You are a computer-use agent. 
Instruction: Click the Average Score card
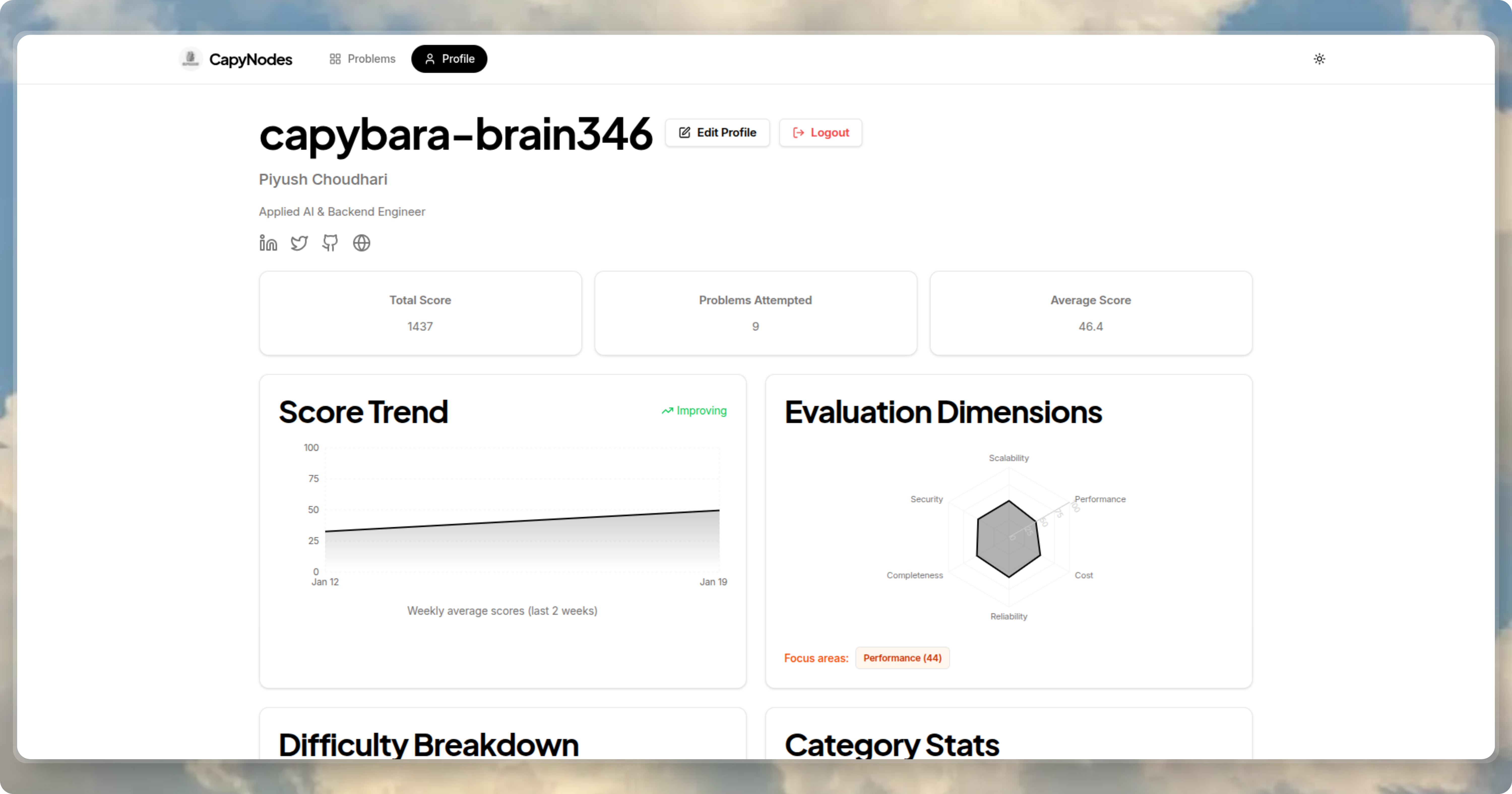pos(1091,313)
